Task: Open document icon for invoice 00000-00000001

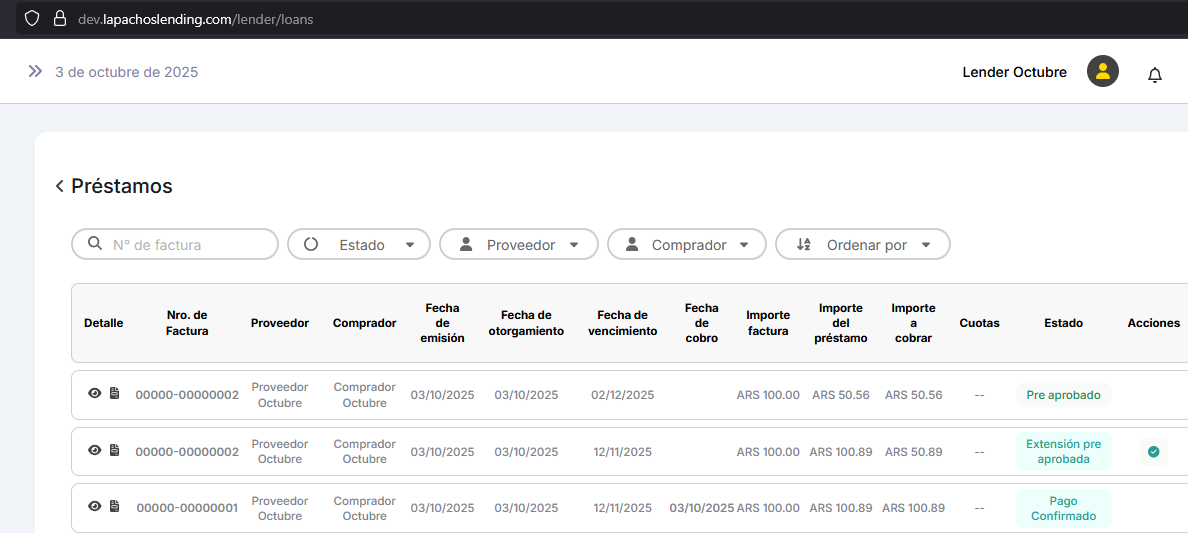Action: coord(114,507)
